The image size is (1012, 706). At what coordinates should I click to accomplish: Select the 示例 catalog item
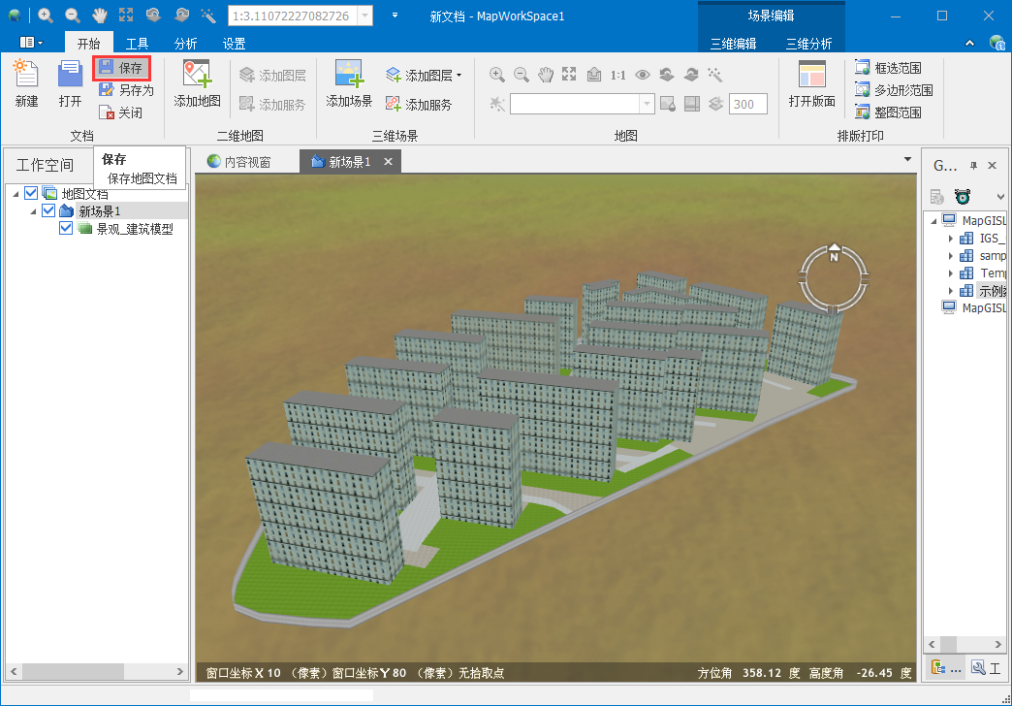pos(992,290)
